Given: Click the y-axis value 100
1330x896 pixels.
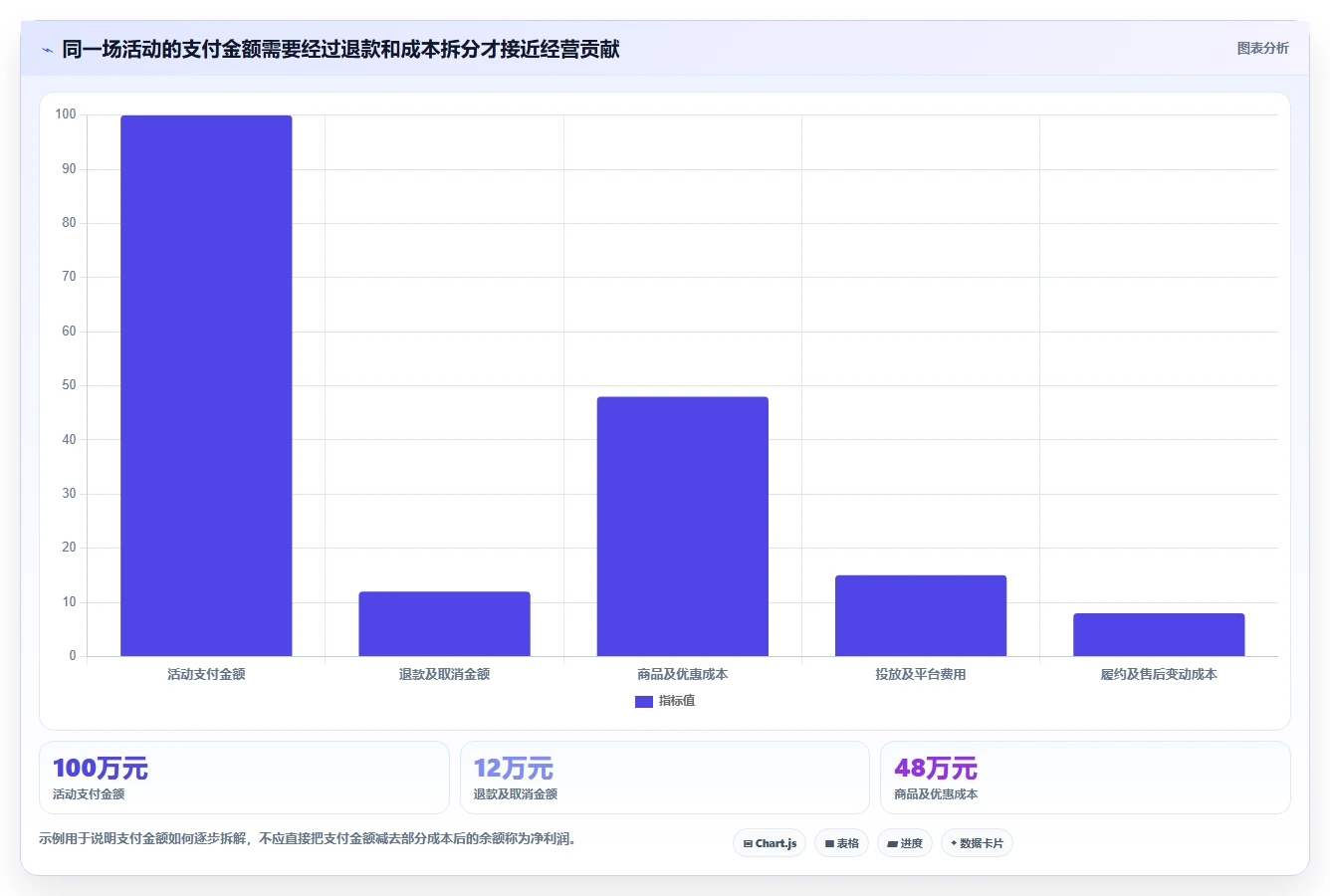Looking at the screenshot, I should 66,114.
